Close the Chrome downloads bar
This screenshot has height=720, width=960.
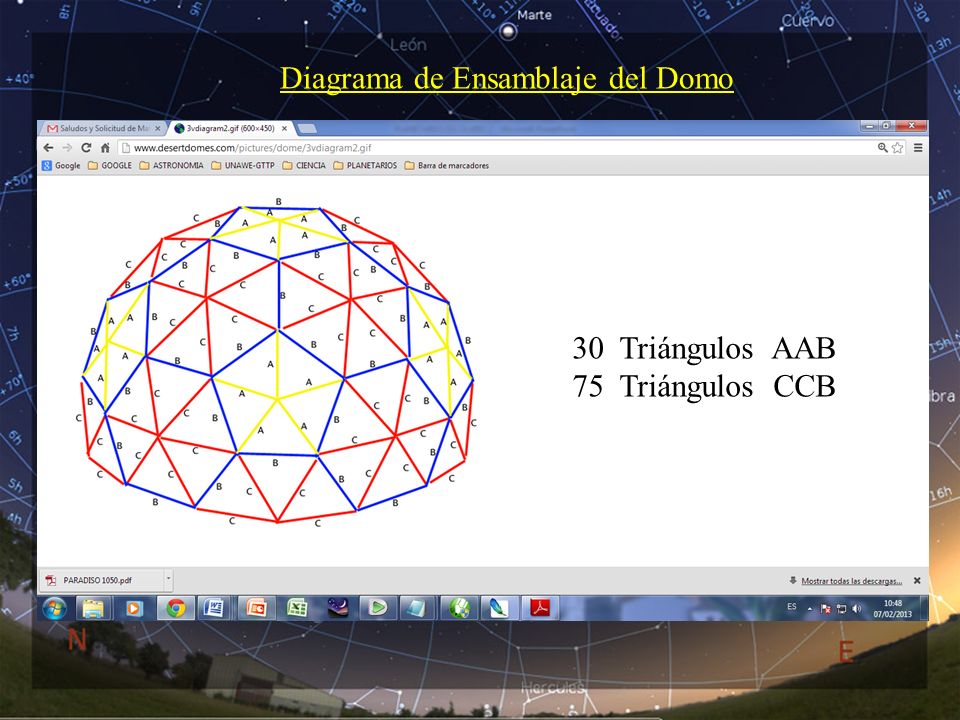(917, 580)
